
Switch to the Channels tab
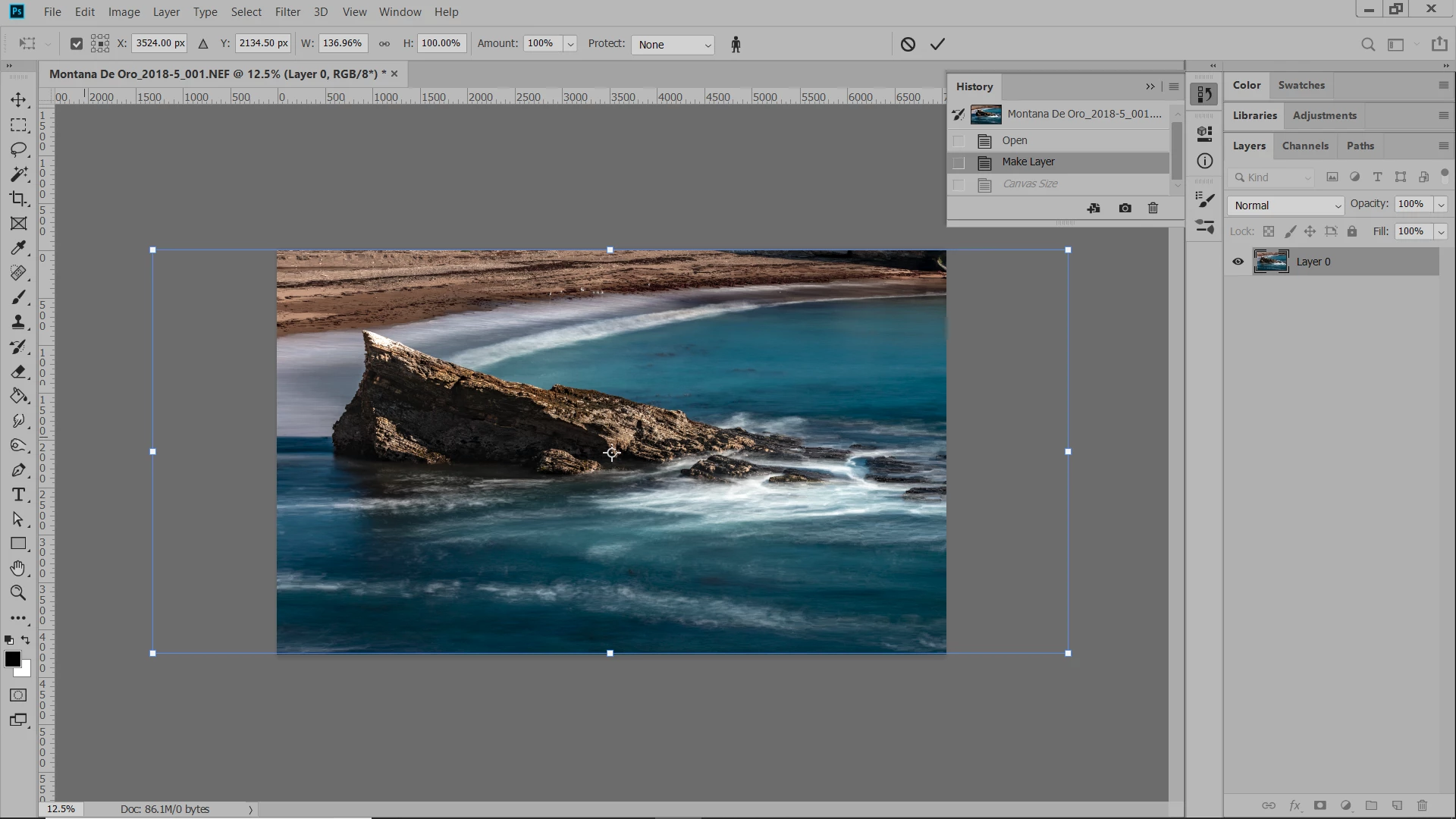(1304, 146)
